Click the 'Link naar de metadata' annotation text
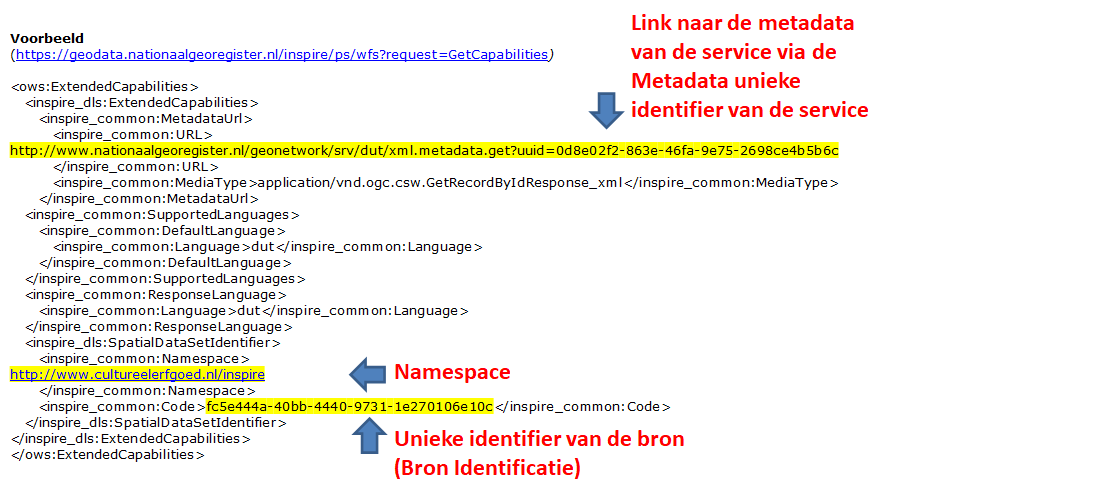The image size is (1106, 500). point(743,23)
